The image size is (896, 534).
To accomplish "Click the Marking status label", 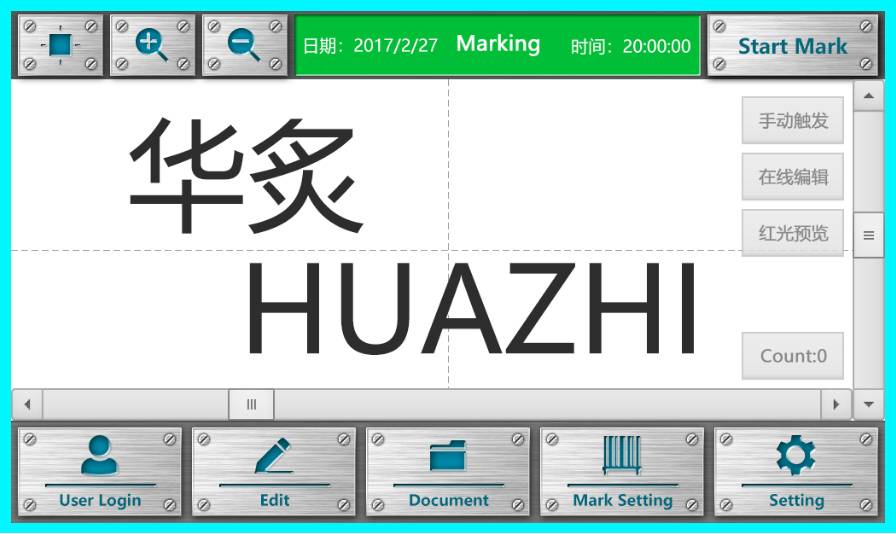I will coord(498,44).
